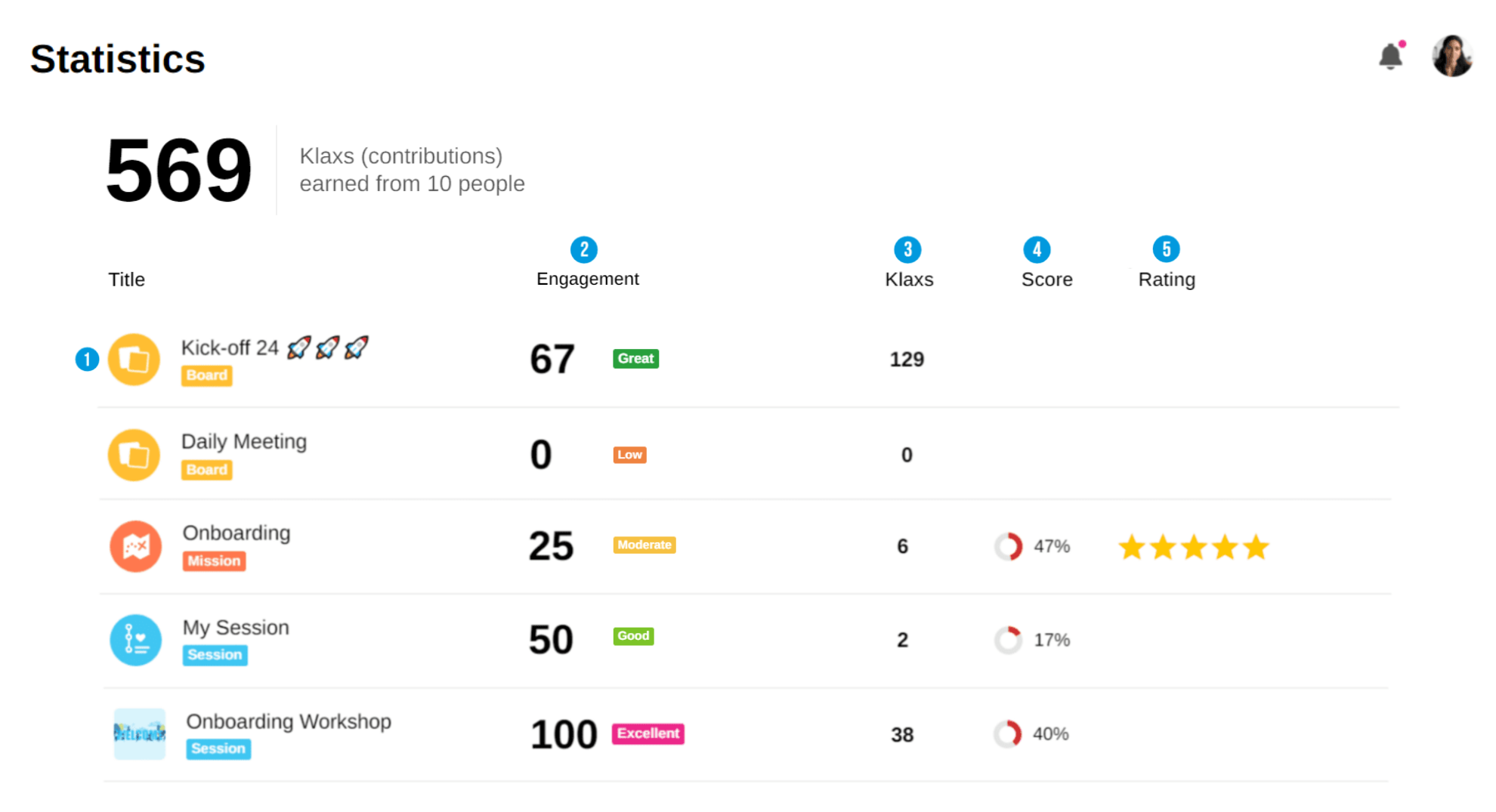Click the five-star rating for Onboarding

tap(1193, 547)
